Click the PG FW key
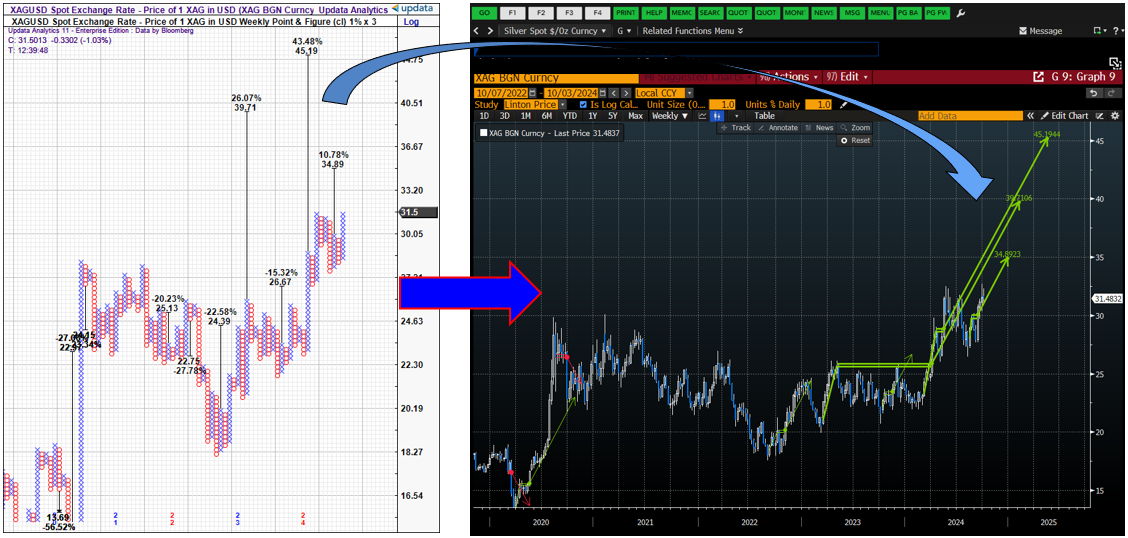The image size is (1128, 538). tap(937, 13)
